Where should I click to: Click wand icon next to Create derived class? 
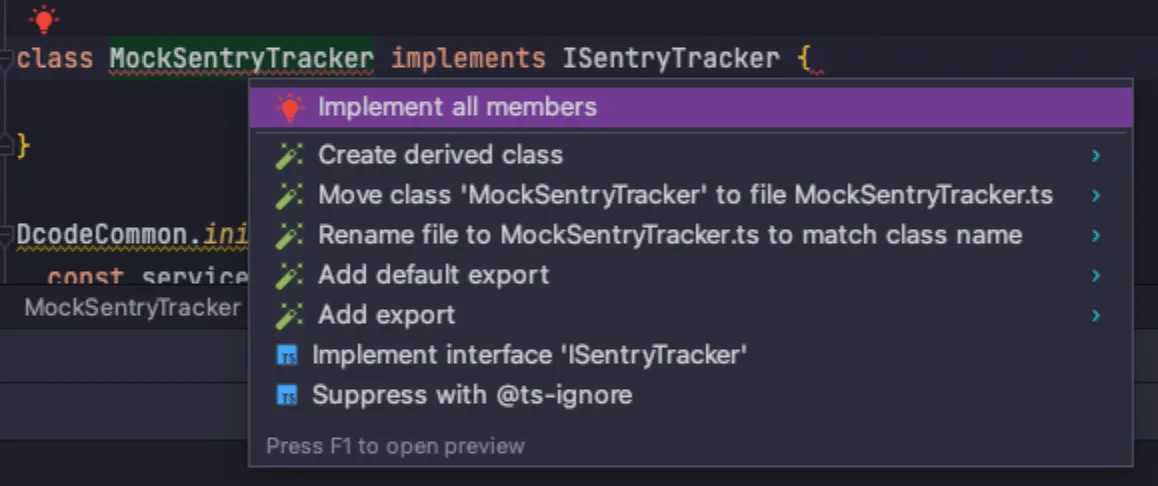[289, 156]
